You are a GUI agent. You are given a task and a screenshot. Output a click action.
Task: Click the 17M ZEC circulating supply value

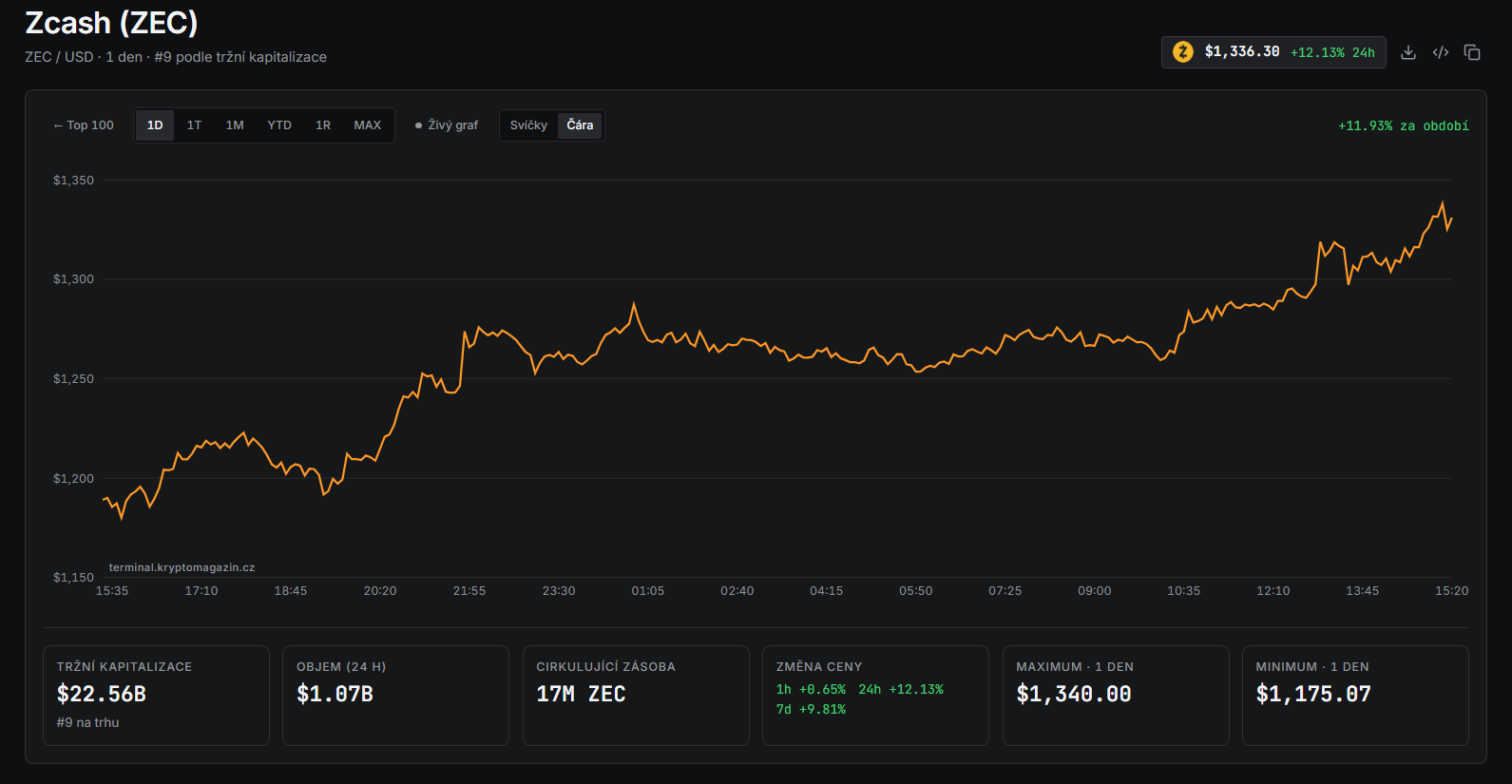[x=581, y=695]
